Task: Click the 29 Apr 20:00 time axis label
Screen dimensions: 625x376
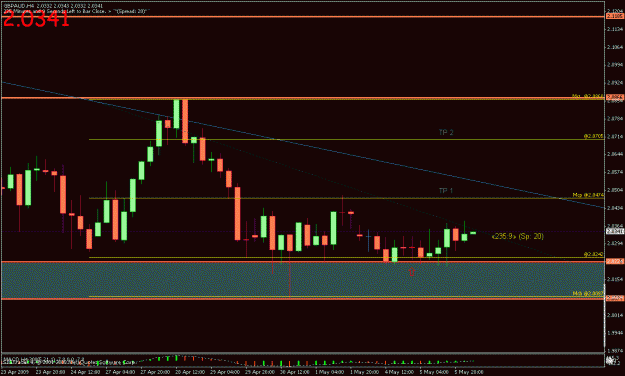Action: [260, 372]
